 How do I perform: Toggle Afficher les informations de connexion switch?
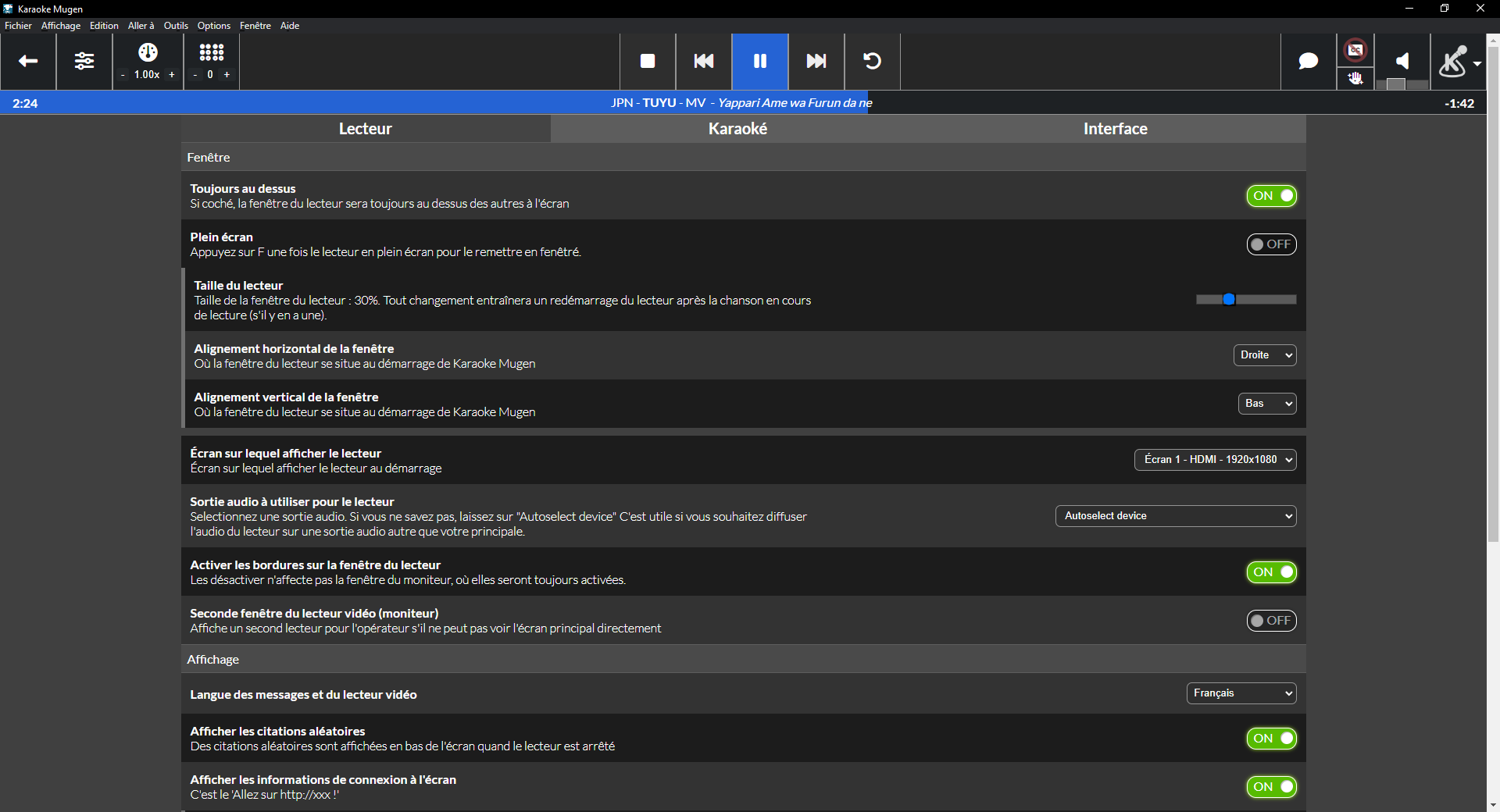click(x=1271, y=787)
